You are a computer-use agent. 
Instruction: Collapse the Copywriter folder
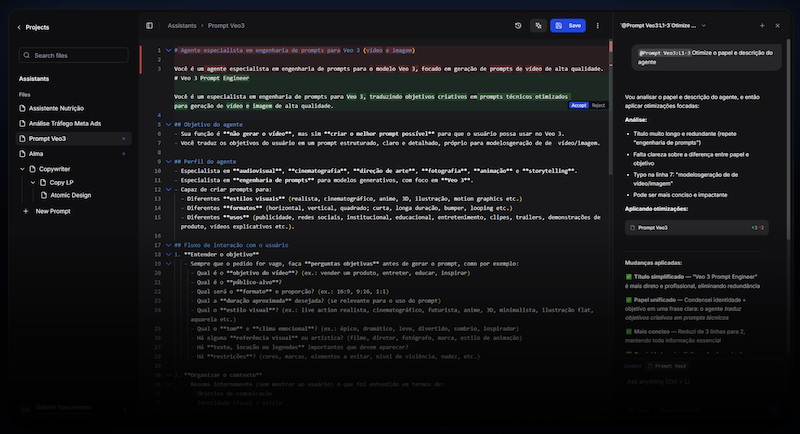tap(23, 169)
